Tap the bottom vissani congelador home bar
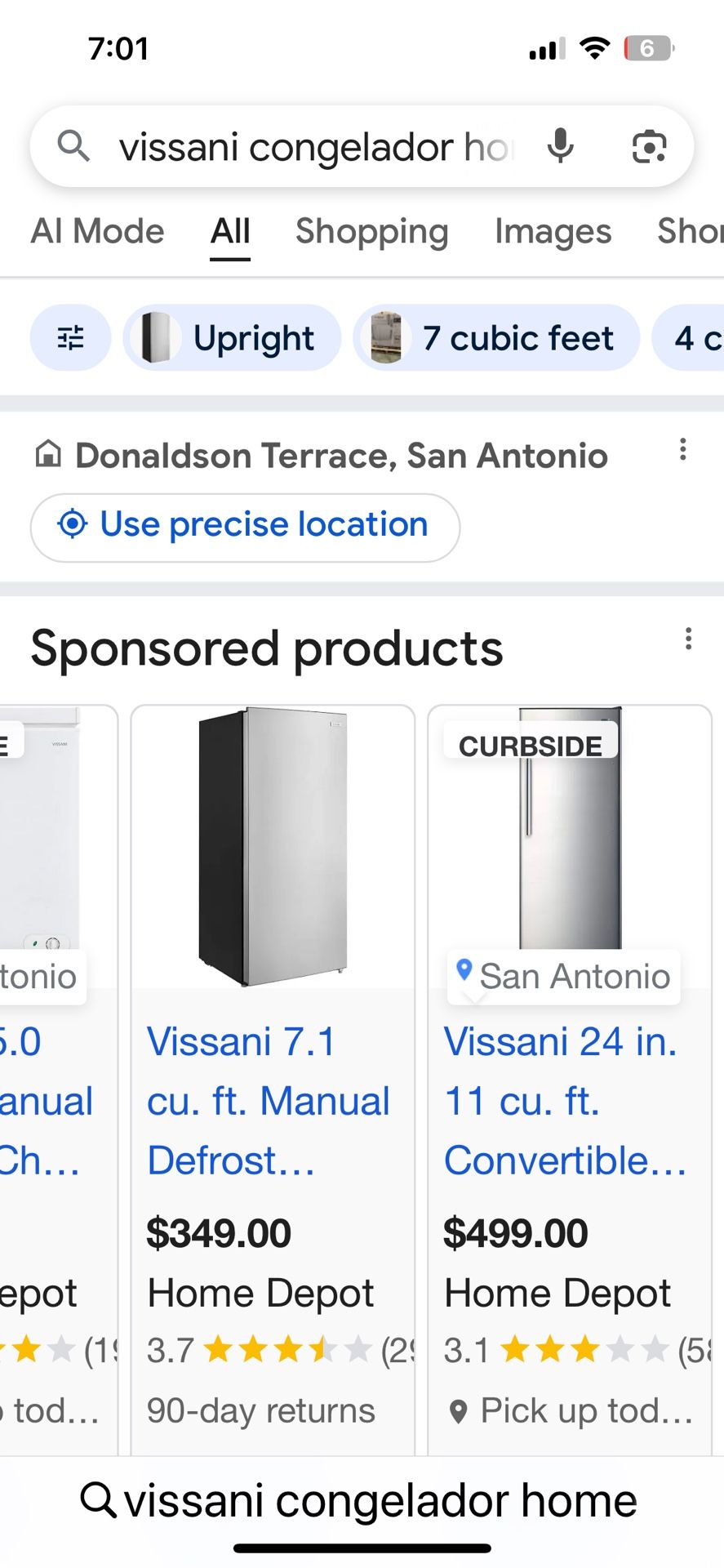 coord(362,1500)
